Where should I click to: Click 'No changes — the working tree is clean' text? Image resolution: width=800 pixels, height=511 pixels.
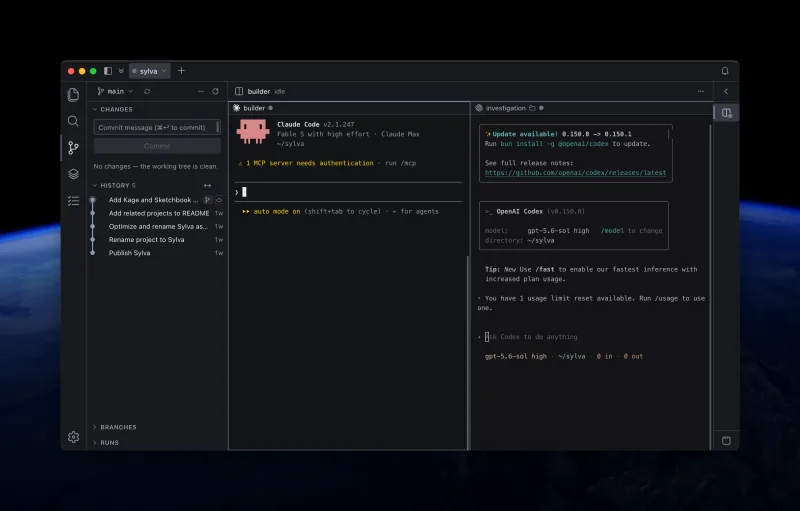click(156, 166)
